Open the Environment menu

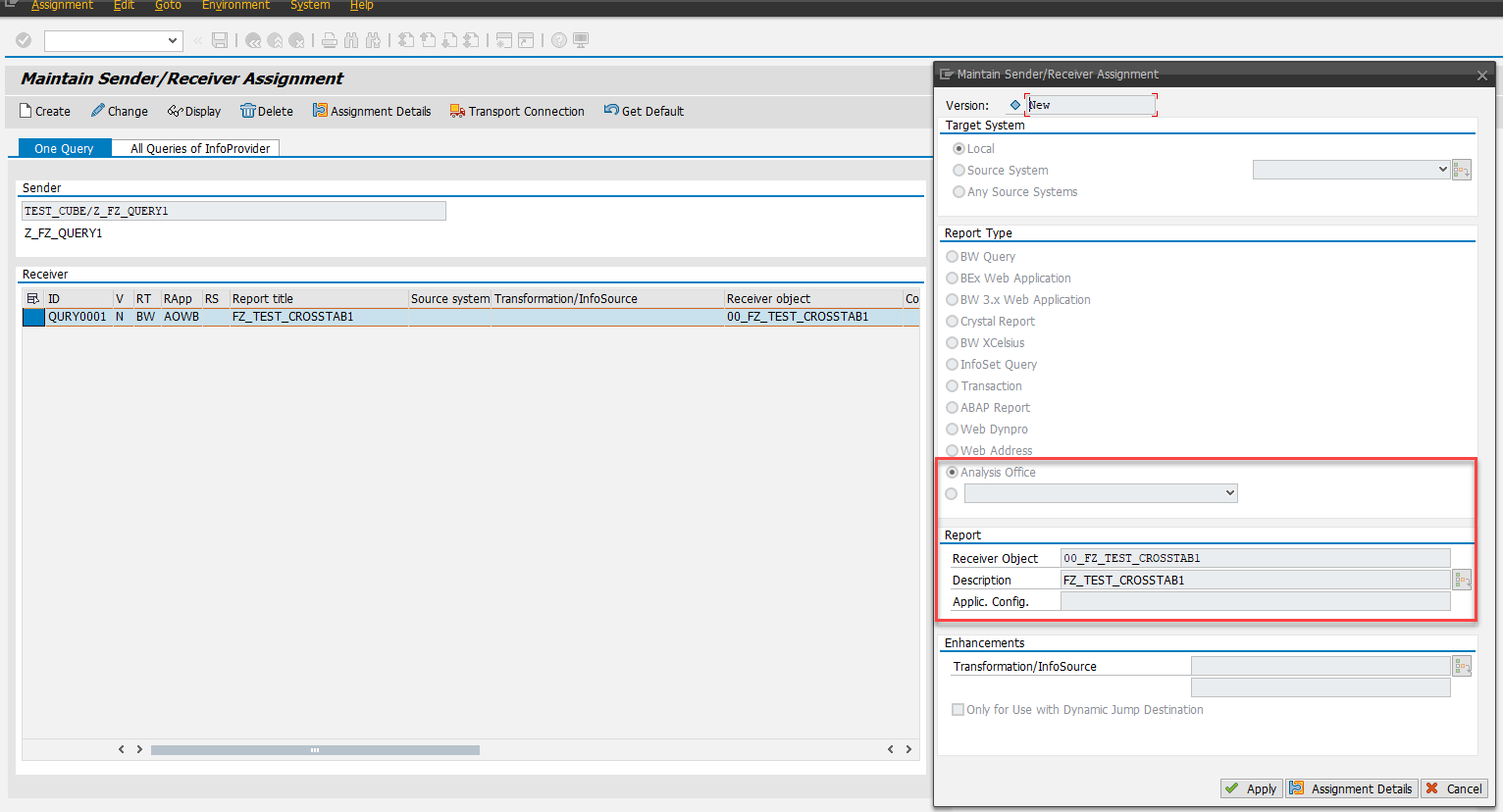(235, 6)
